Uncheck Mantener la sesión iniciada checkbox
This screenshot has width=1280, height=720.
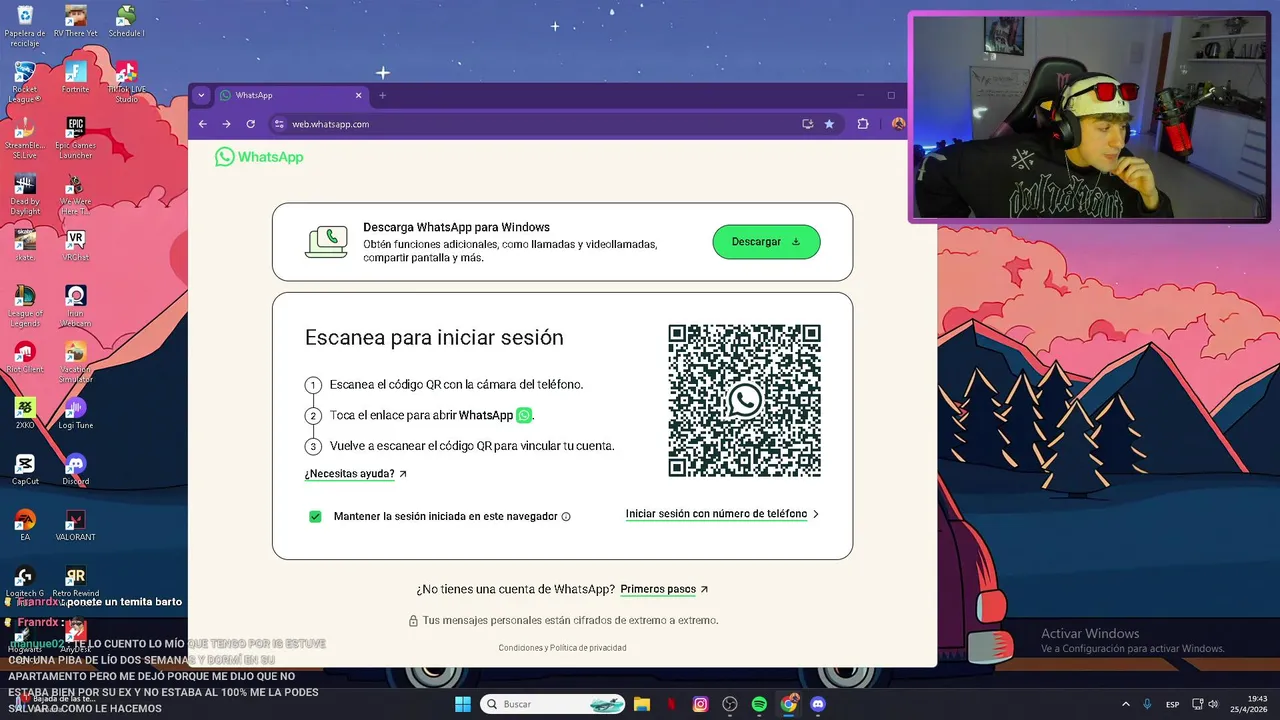[x=315, y=516]
